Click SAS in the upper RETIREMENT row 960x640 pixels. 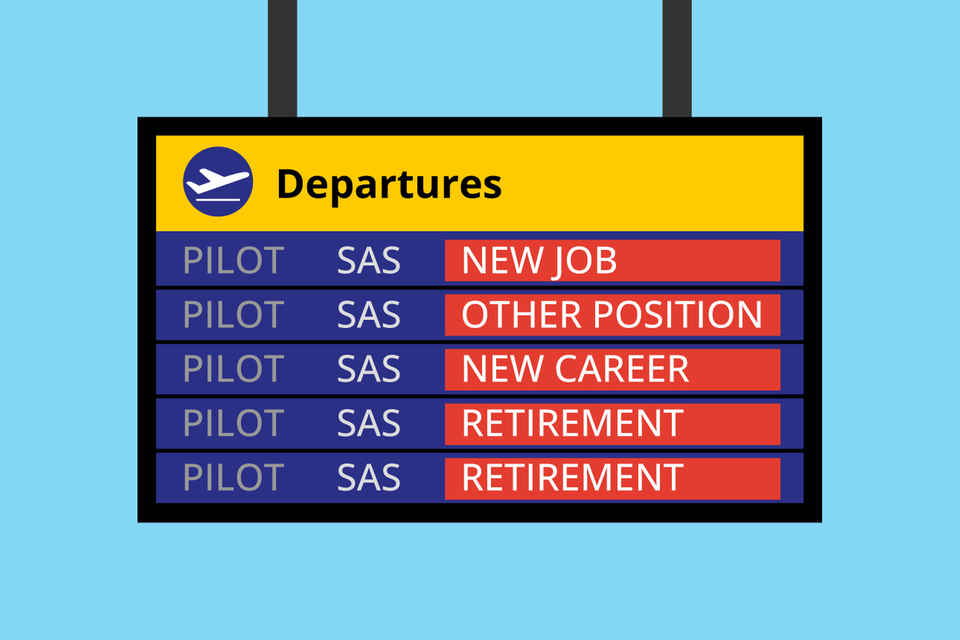368,423
